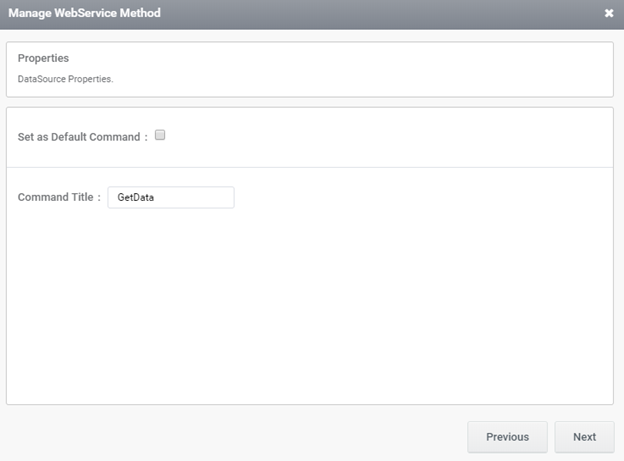This screenshot has width=624, height=461.
Task: Select the Command Title text box
Action: pyautogui.click(x=170, y=197)
